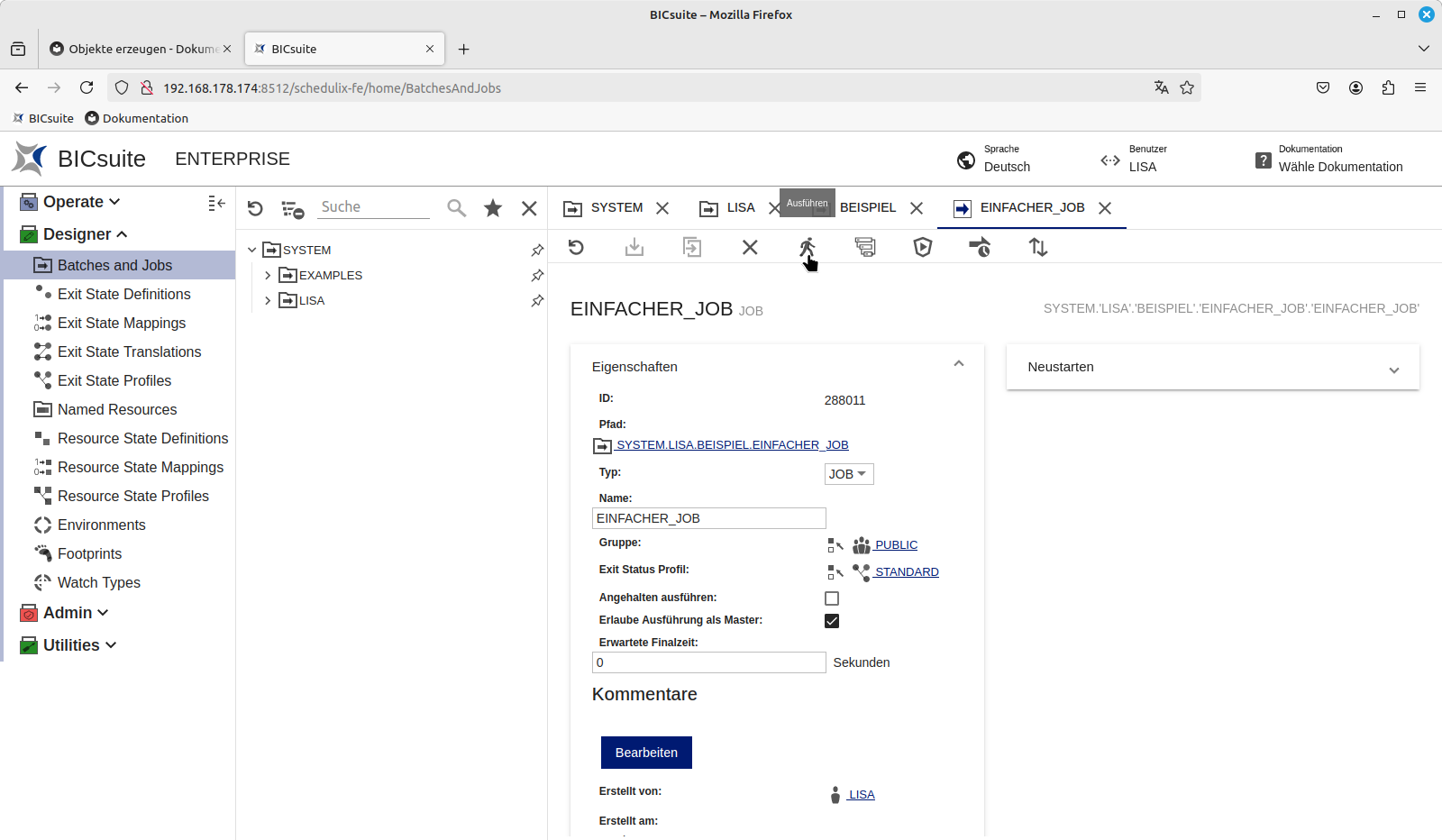Open the PUBLIC group link
This screenshot has width=1442, height=840.
(x=896, y=545)
